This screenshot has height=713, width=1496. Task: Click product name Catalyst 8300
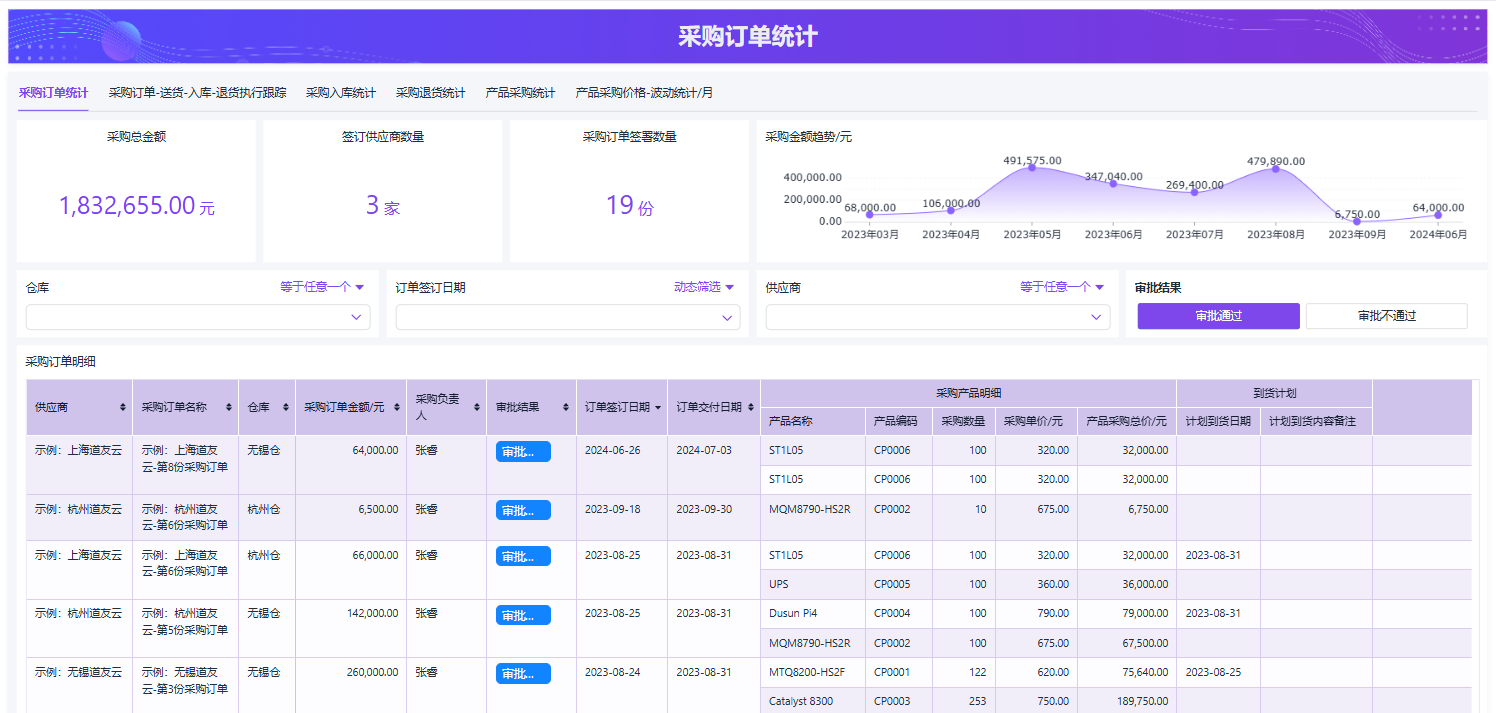tap(801, 702)
